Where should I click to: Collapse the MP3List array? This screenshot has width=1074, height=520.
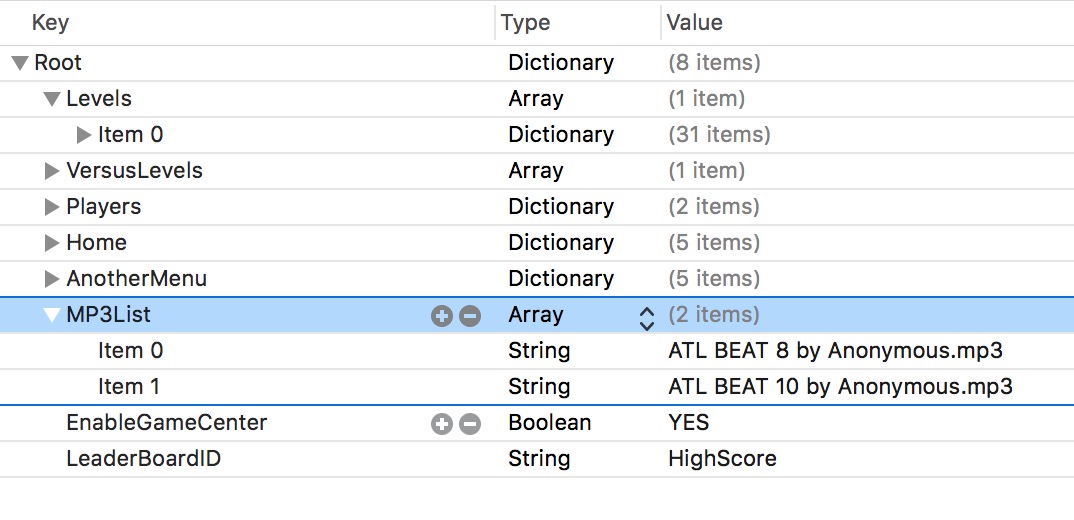pos(52,315)
